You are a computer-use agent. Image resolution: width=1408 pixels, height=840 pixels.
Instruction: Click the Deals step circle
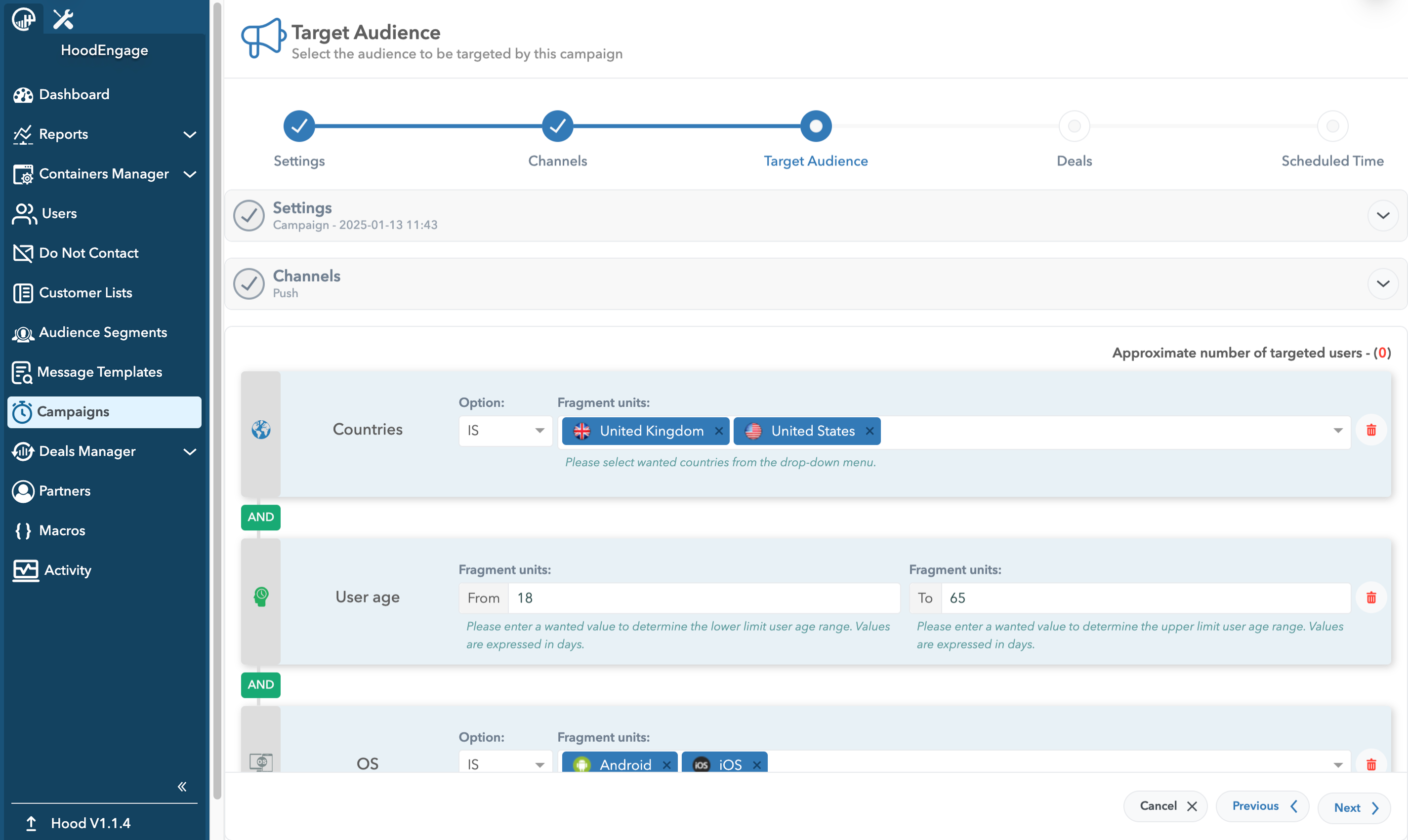tap(1074, 126)
